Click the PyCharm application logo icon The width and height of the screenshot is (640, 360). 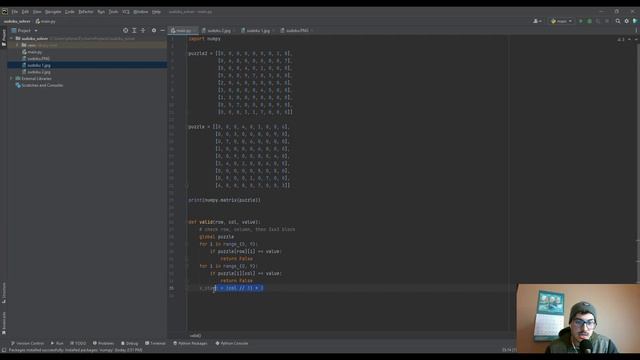point(4,11)
